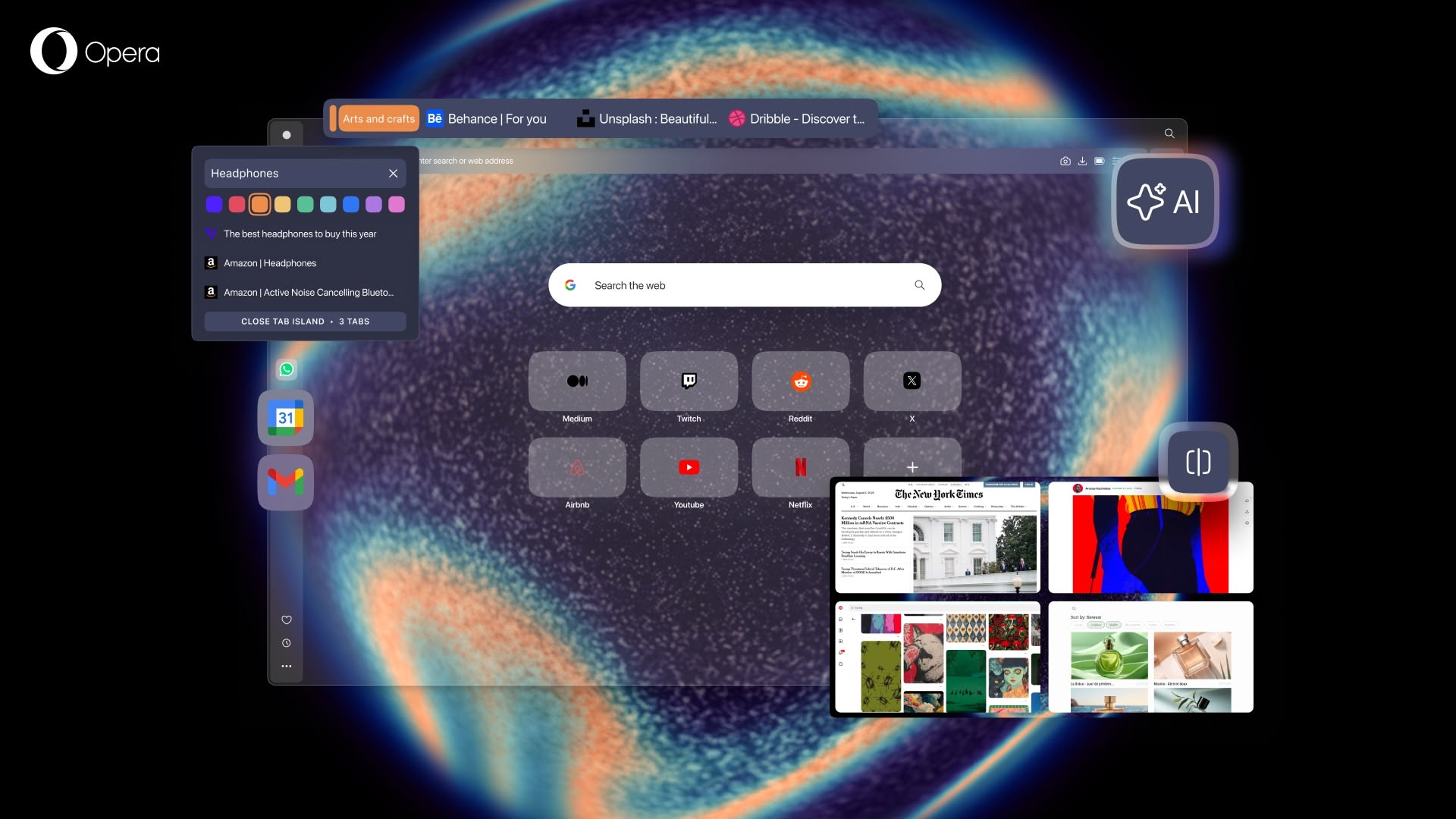Open the Aria AI assistant
This screenshot has width=1456, height=819.
pyautogui.click(x=1165, y=201)
